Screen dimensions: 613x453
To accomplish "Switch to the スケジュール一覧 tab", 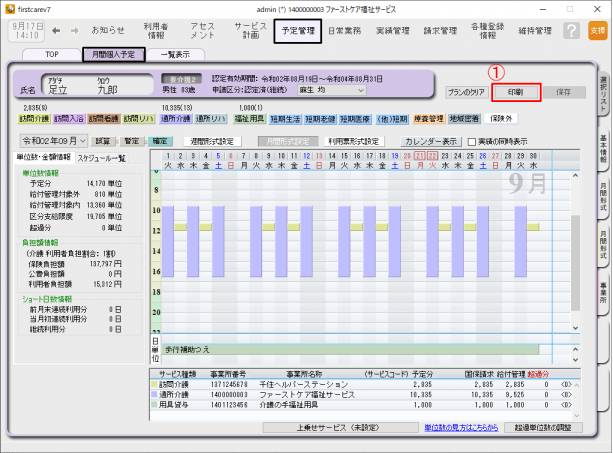I will [x=101, y=158].
